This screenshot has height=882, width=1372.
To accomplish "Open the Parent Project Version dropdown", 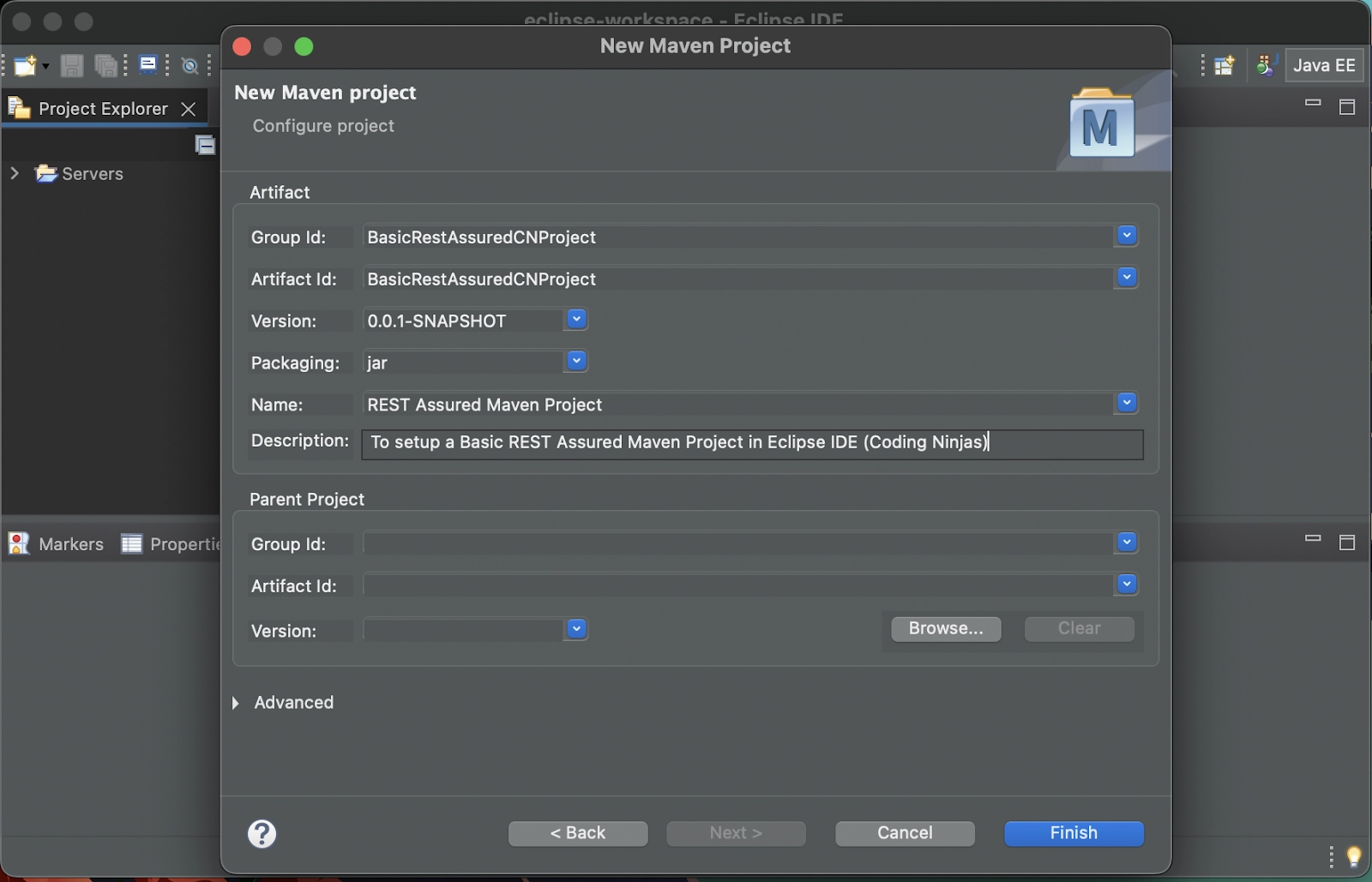I will point(576,629).
